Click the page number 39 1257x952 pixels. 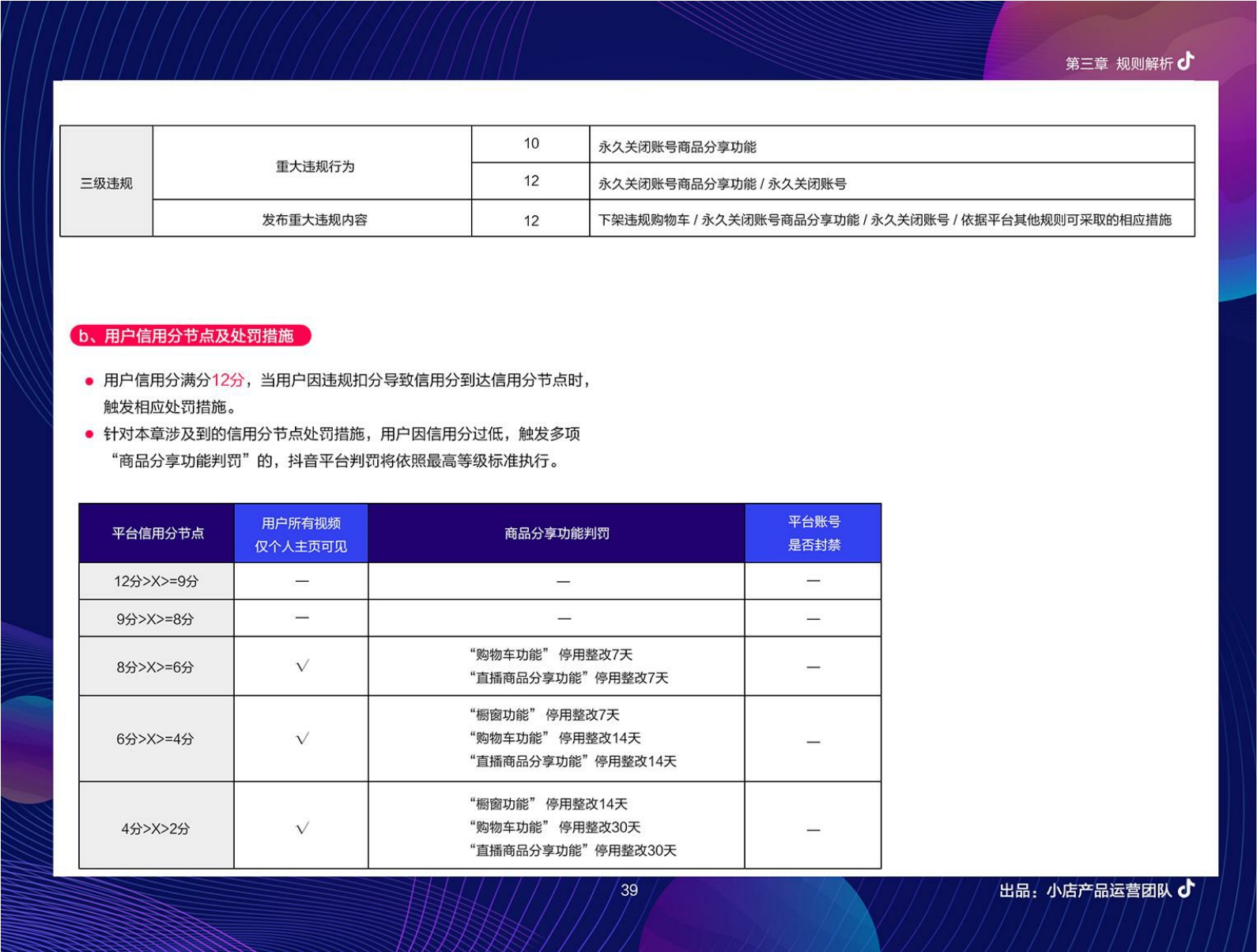629,890
